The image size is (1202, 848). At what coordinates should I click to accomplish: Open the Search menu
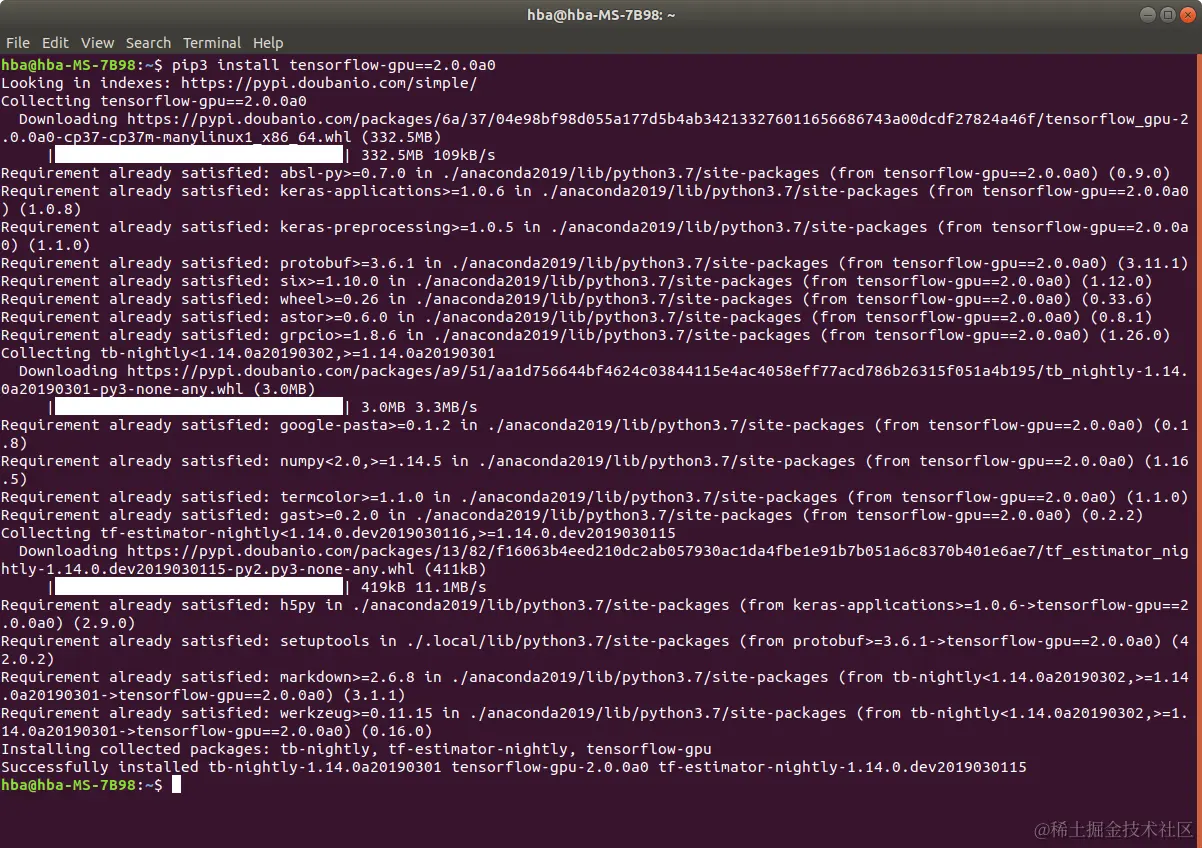coord(148,43)
